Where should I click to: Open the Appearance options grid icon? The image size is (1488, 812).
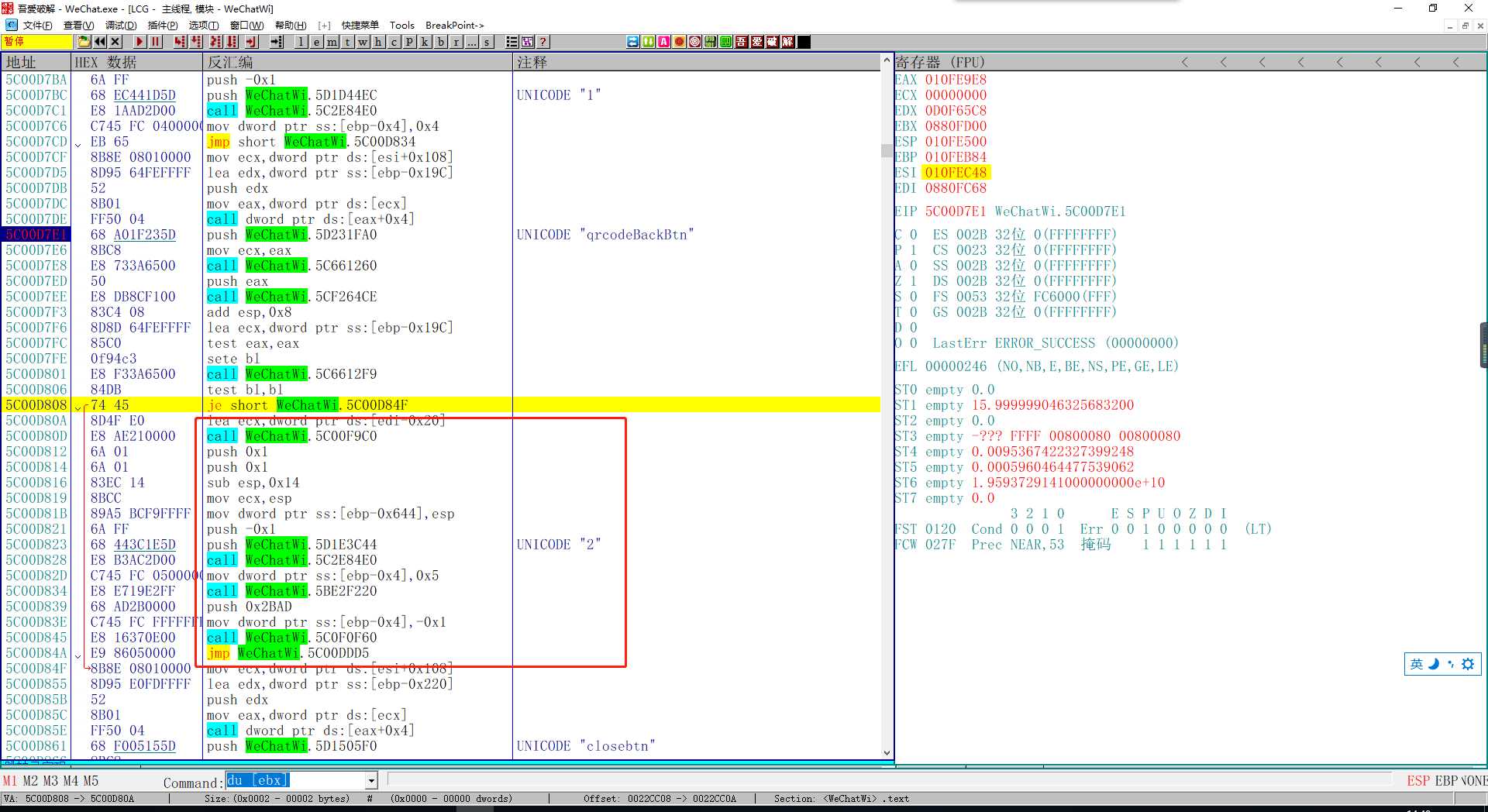point(528,42)
